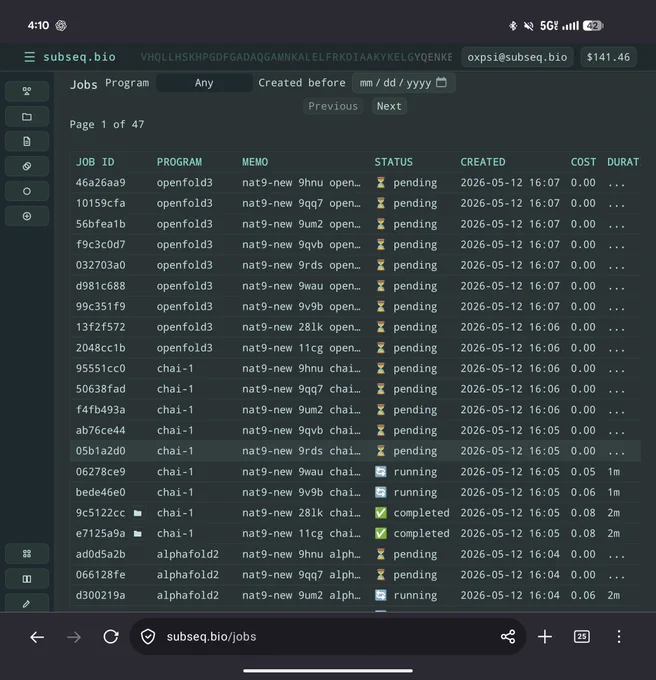
Task: Open the book docs icon in the sidebar
Action: 27,579
